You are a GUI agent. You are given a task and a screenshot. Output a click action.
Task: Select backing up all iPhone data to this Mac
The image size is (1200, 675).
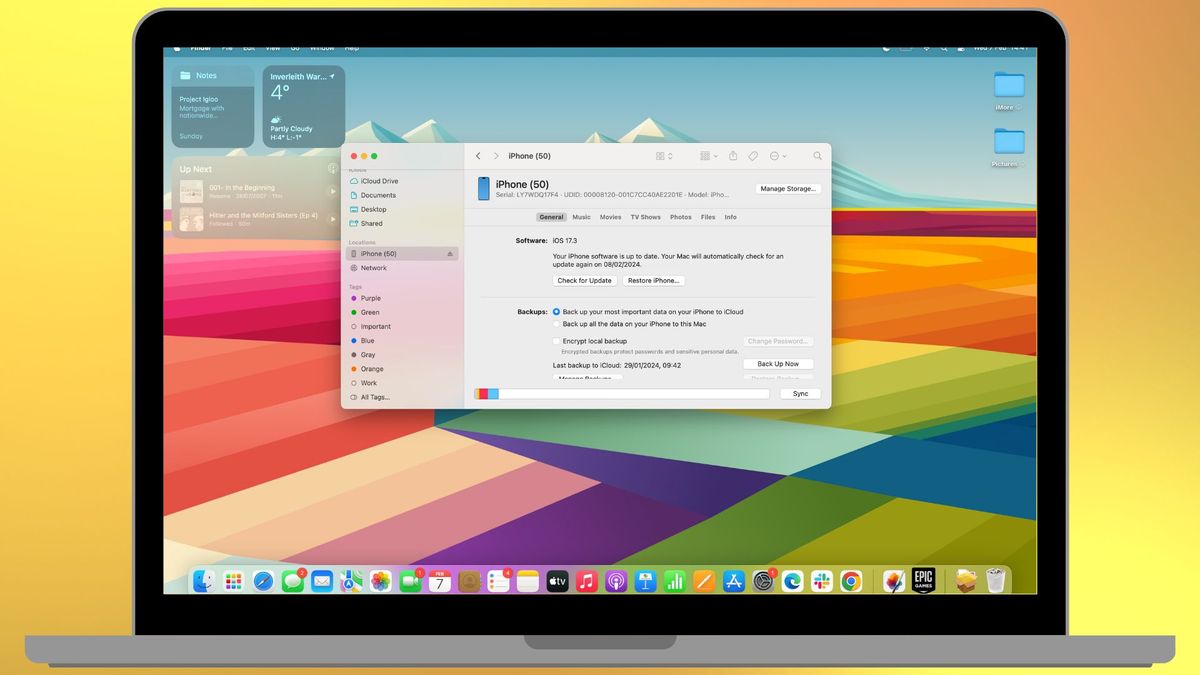pyautogui.click(x=556, y=324)
